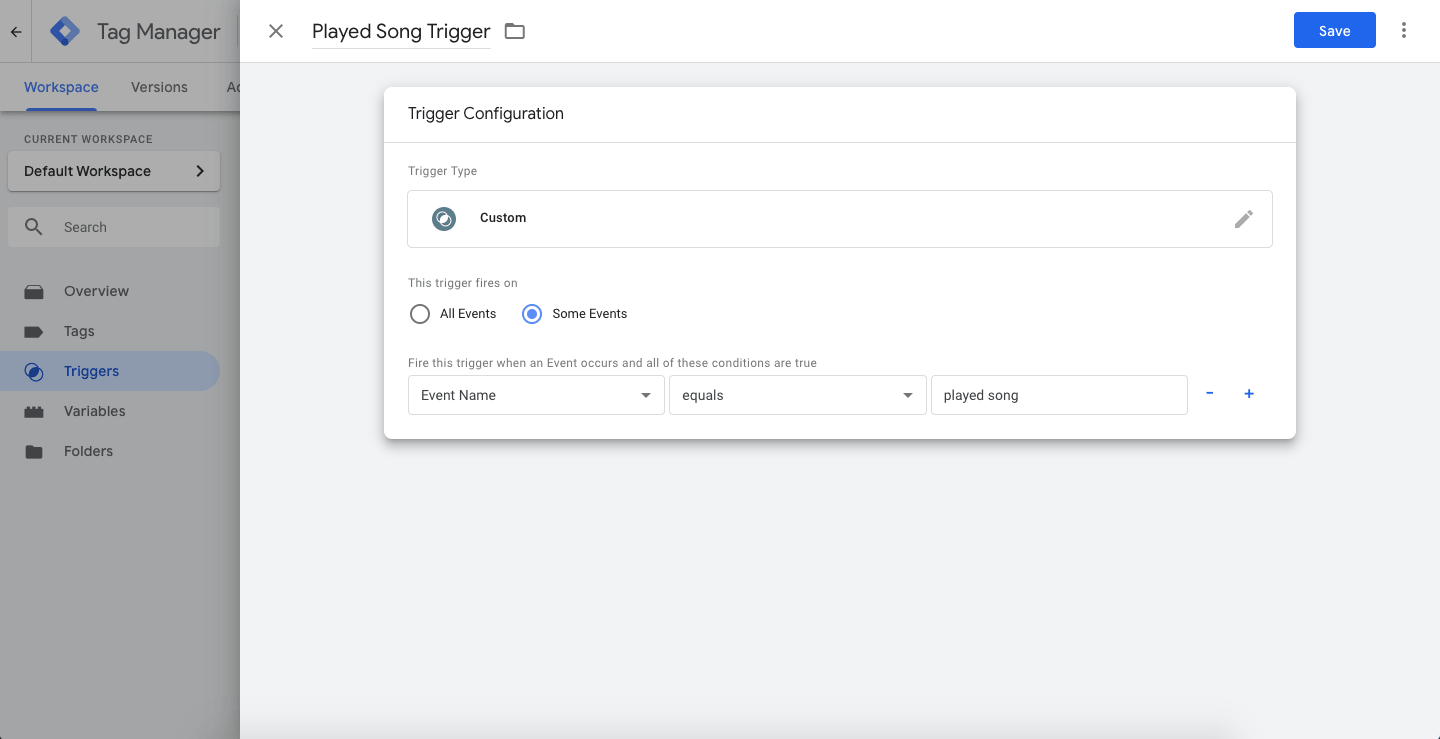This screenshot has width=1440, height=739.
Task: Remove the condition with minus button
Action: [x=1210, y=394]
